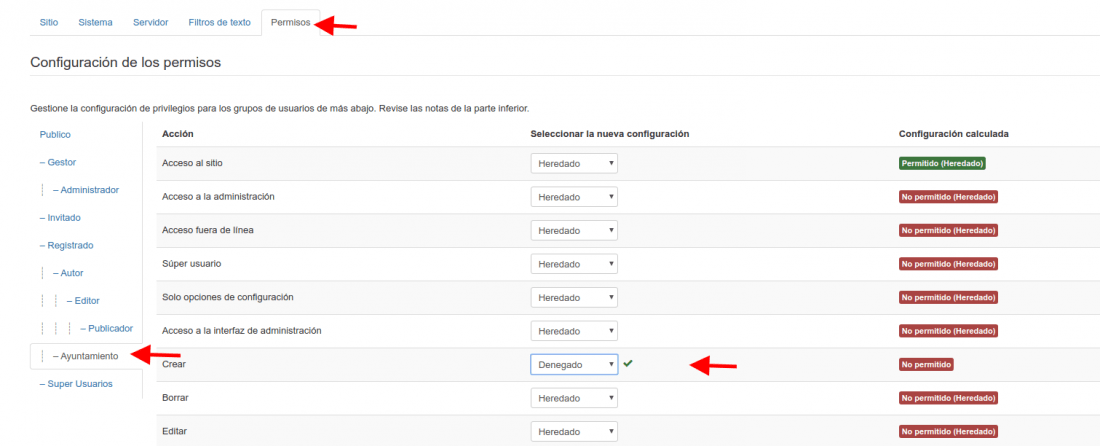Select the Publico user group
Image resolution: width=1100 pixels, height=446 pixels.
pyautogui.click(x=55, y=135)
